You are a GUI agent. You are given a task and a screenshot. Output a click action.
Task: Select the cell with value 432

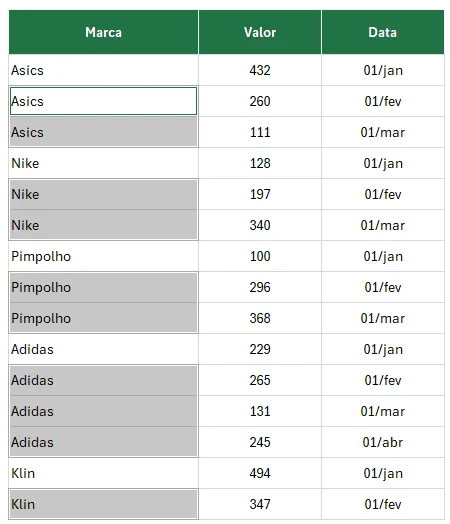coord(260,70)
